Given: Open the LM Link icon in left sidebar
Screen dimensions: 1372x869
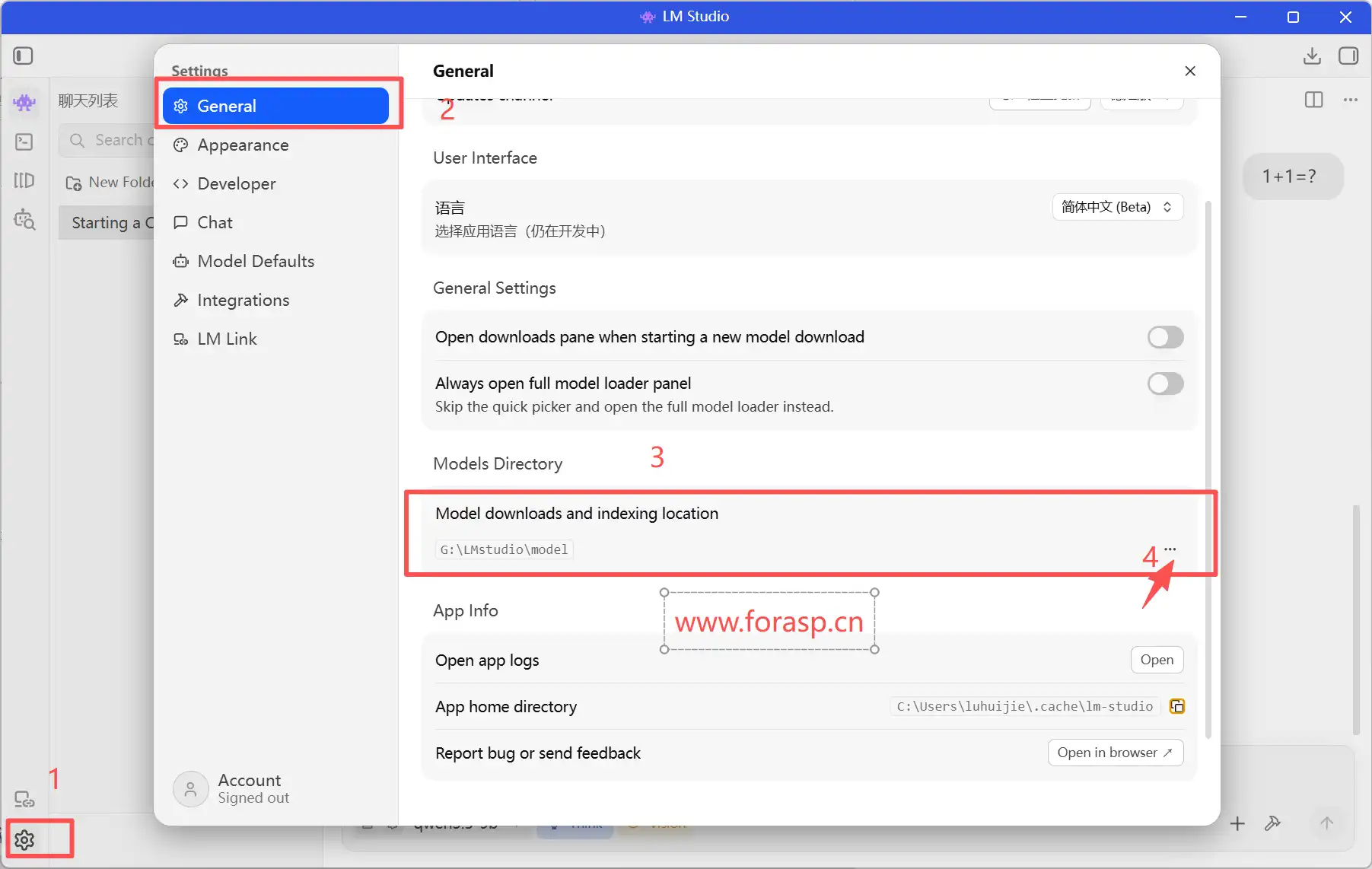Looking at the screenshot, I should click(24, 799).
